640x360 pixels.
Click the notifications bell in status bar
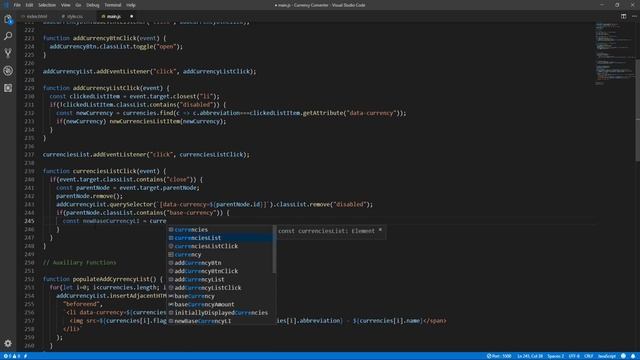633,356
